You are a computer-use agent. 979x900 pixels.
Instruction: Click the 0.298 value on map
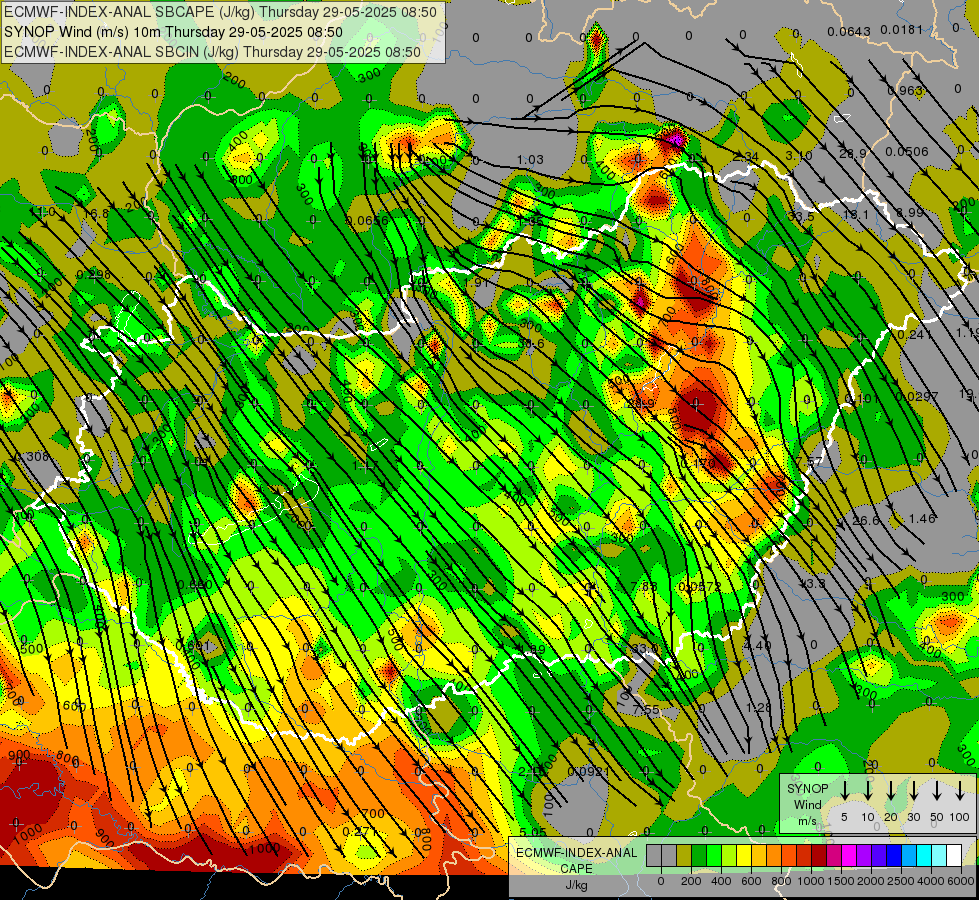(x=94, y=275)
